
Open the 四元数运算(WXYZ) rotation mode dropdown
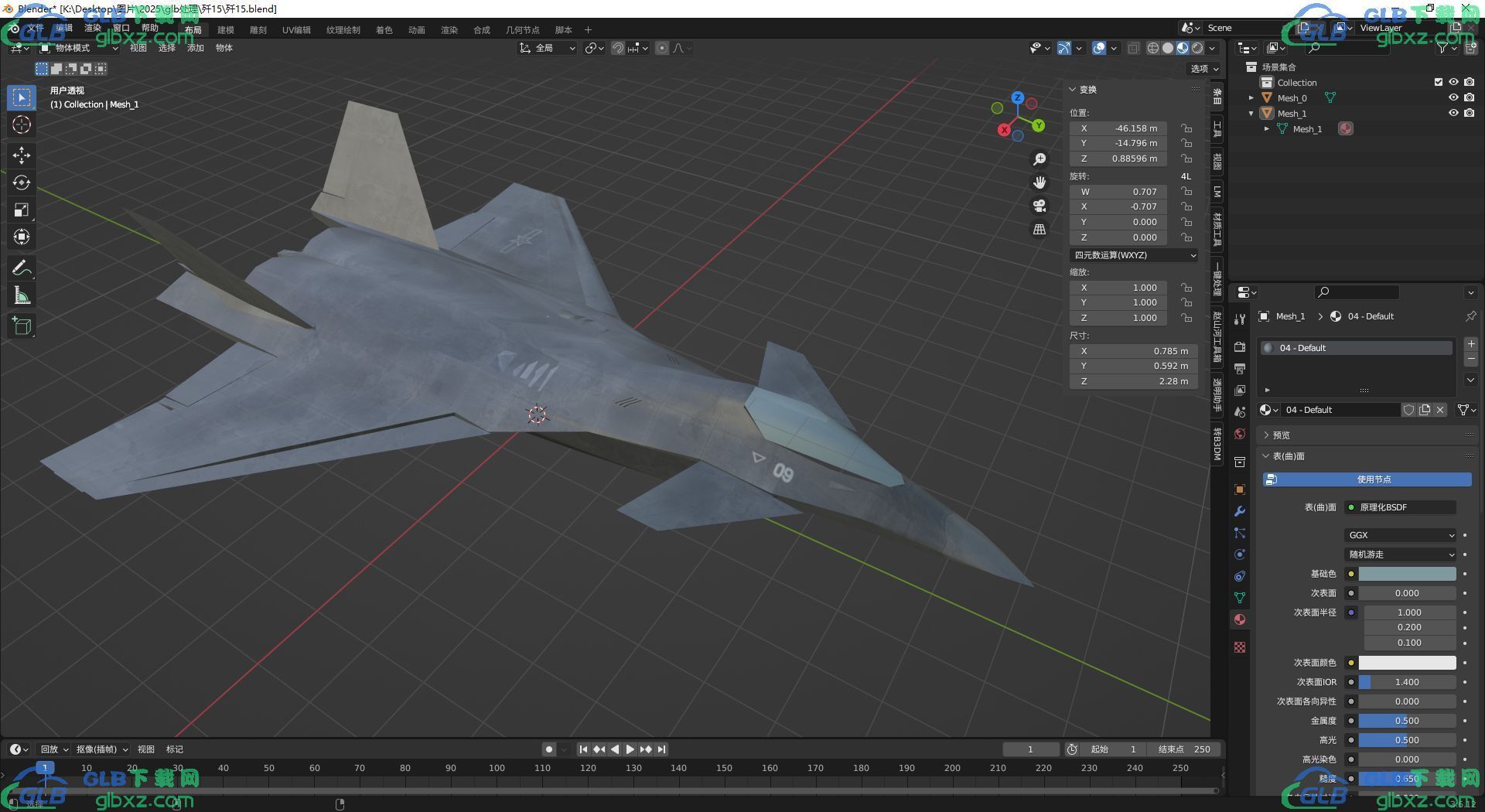pyautogui.click(x=1134, y=255)
